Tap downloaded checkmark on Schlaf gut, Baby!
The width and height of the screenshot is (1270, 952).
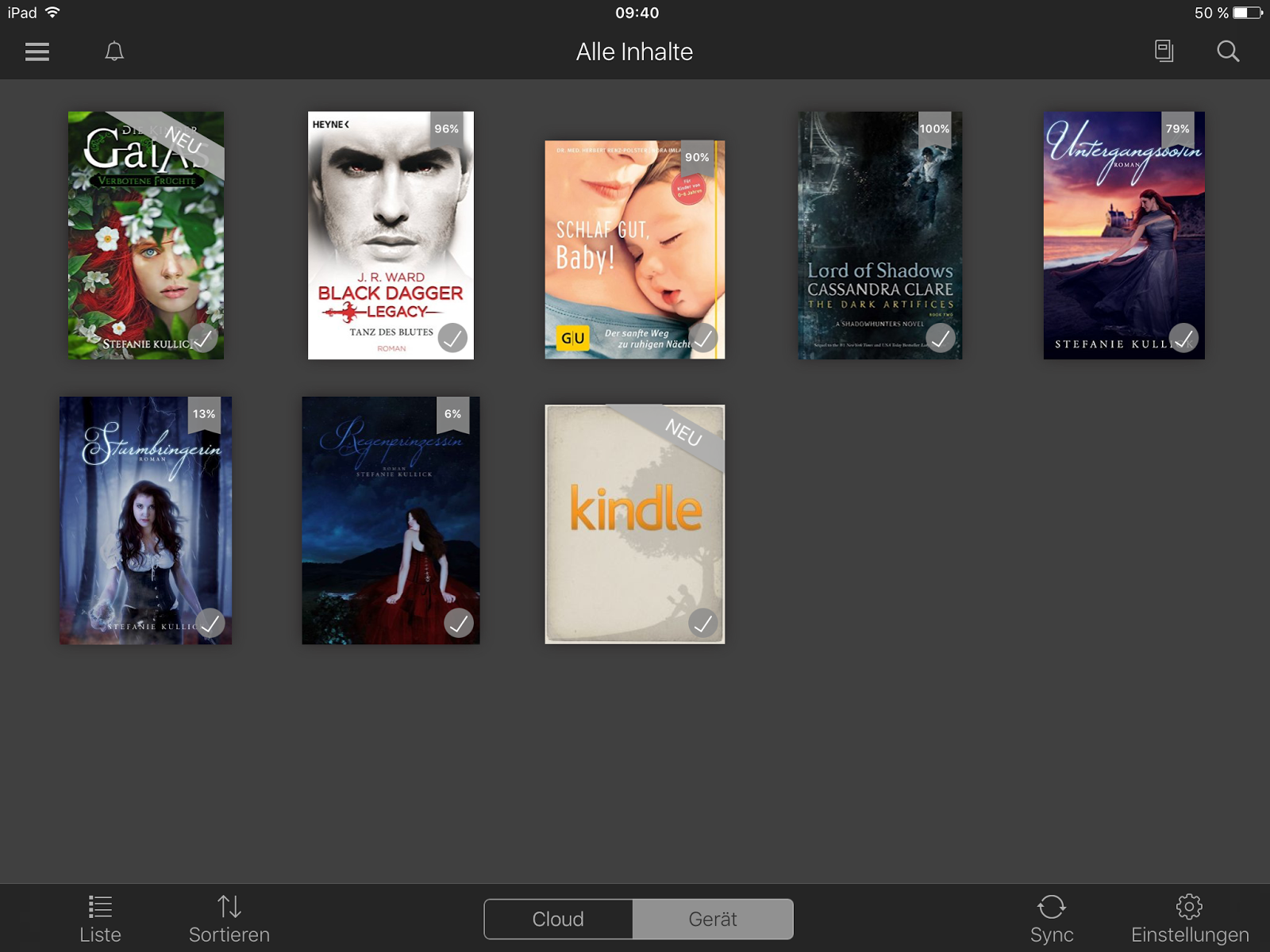tap(703, 339)
